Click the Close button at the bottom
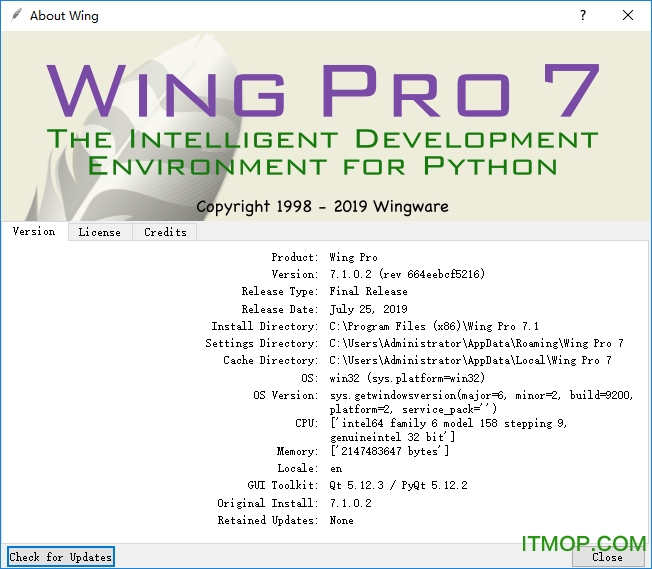The height and width of the screenshot is (569, 652). (607, 557)
